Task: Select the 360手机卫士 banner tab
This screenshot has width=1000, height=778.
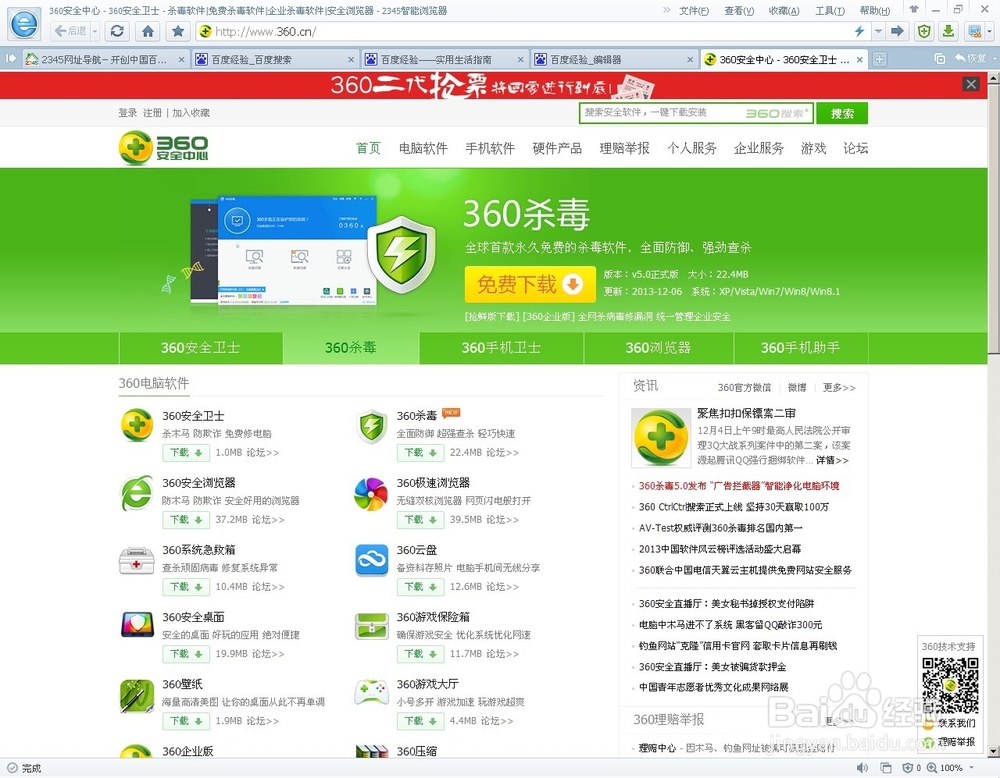Action: pyautogui.click(x=501, y=348)
